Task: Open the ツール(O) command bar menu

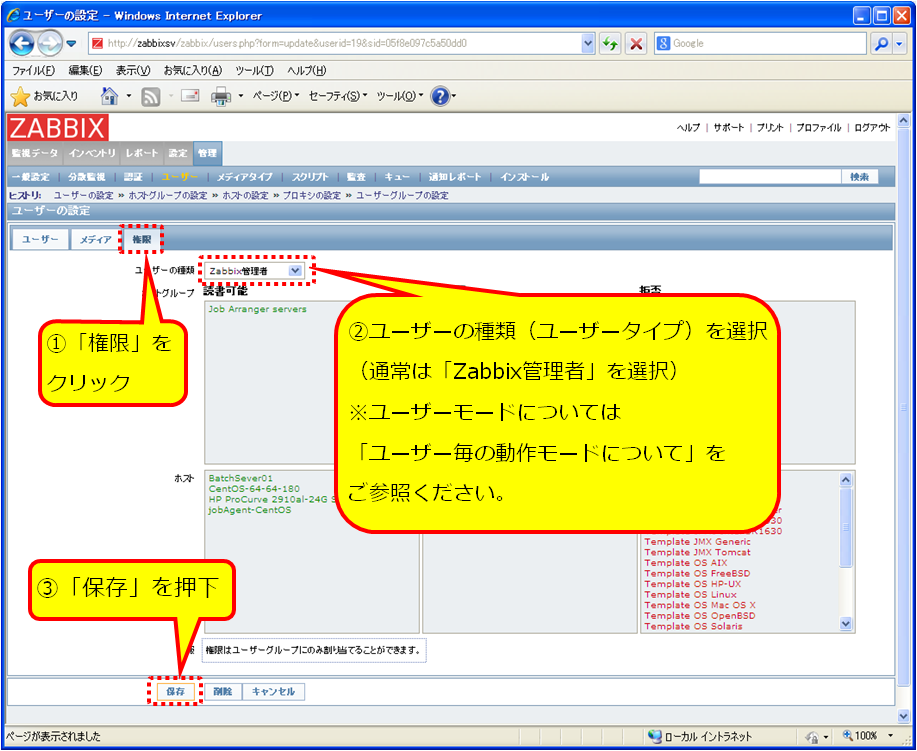Action: click(399, 96)
